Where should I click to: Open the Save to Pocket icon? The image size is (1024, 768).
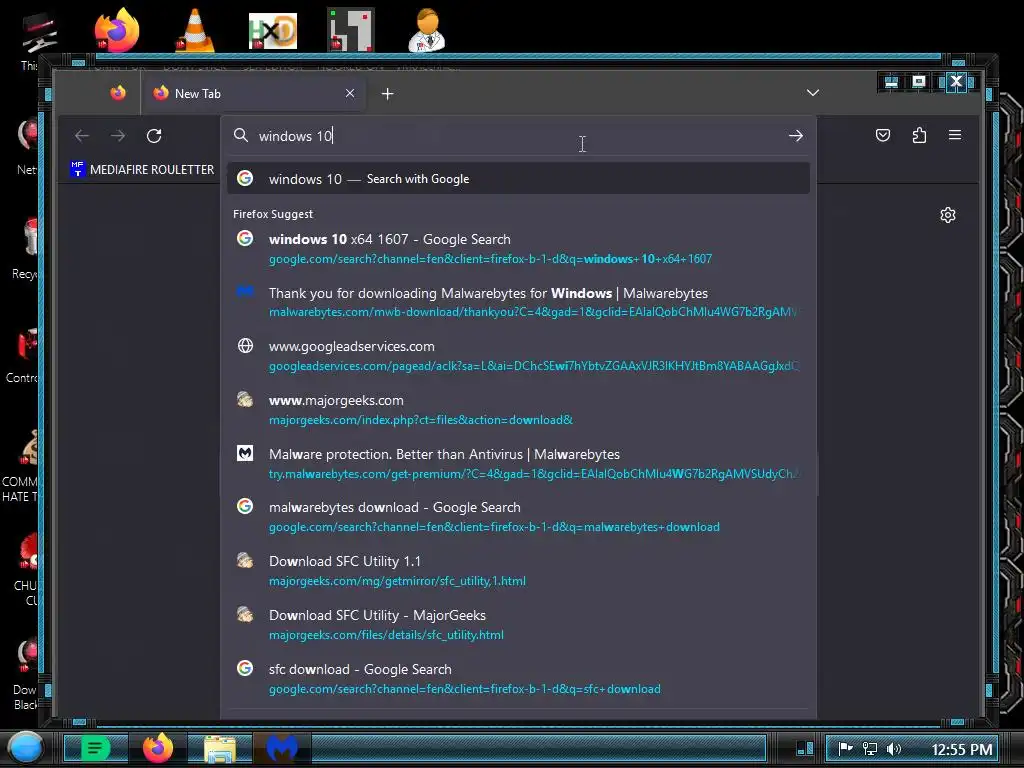tap(883, 135)
